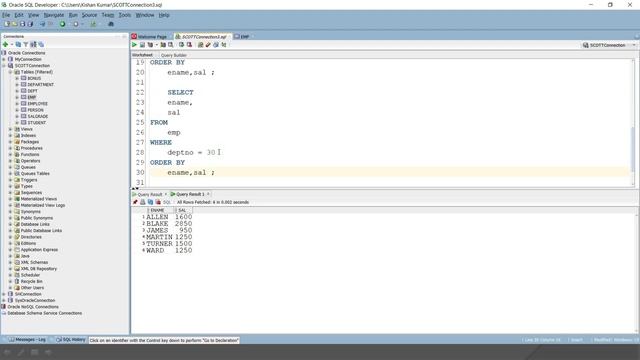Click the Apply Filter funnel icon in Connections
This screenshot has height=360, width=640.
click(x=26, y=44)
